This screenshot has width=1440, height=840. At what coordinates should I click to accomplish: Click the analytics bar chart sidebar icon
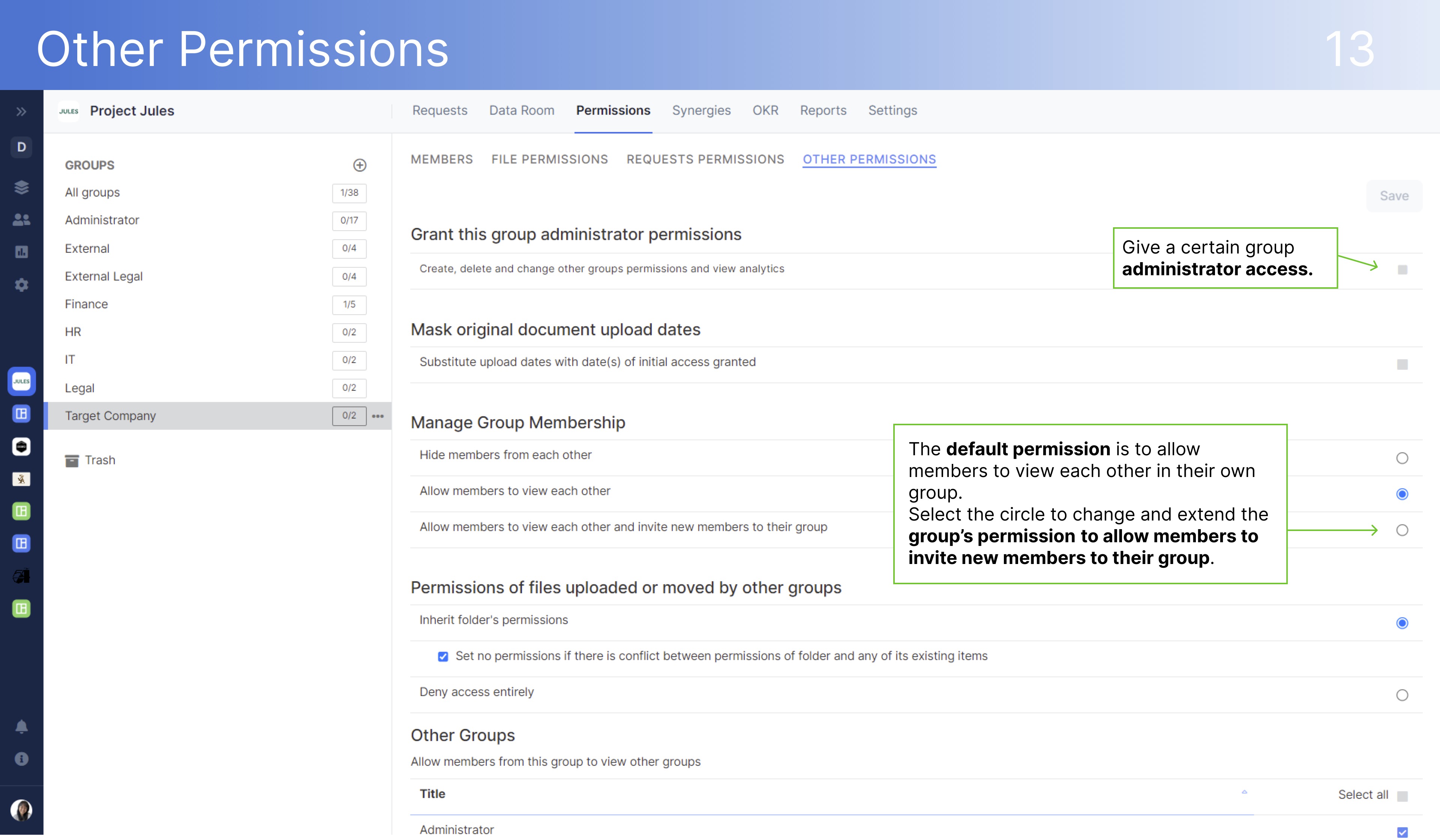click(21, 252)
